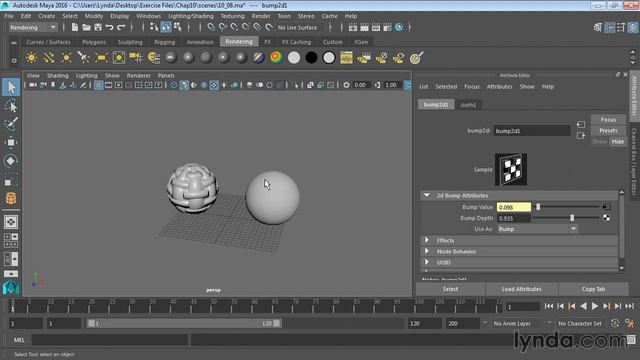Open the Use As Bump dropdown
This screenshot has height=360, width=640.
(x=538, y=229)
